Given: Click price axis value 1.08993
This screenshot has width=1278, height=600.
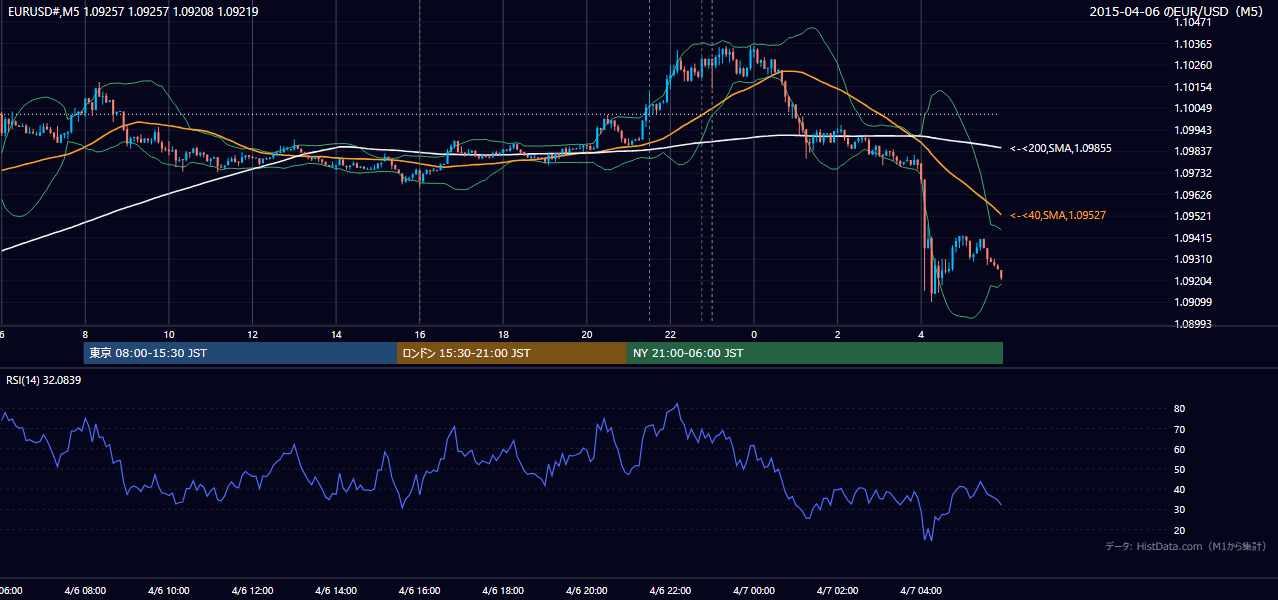Looking at the screenshot, I should (1193, 324).
